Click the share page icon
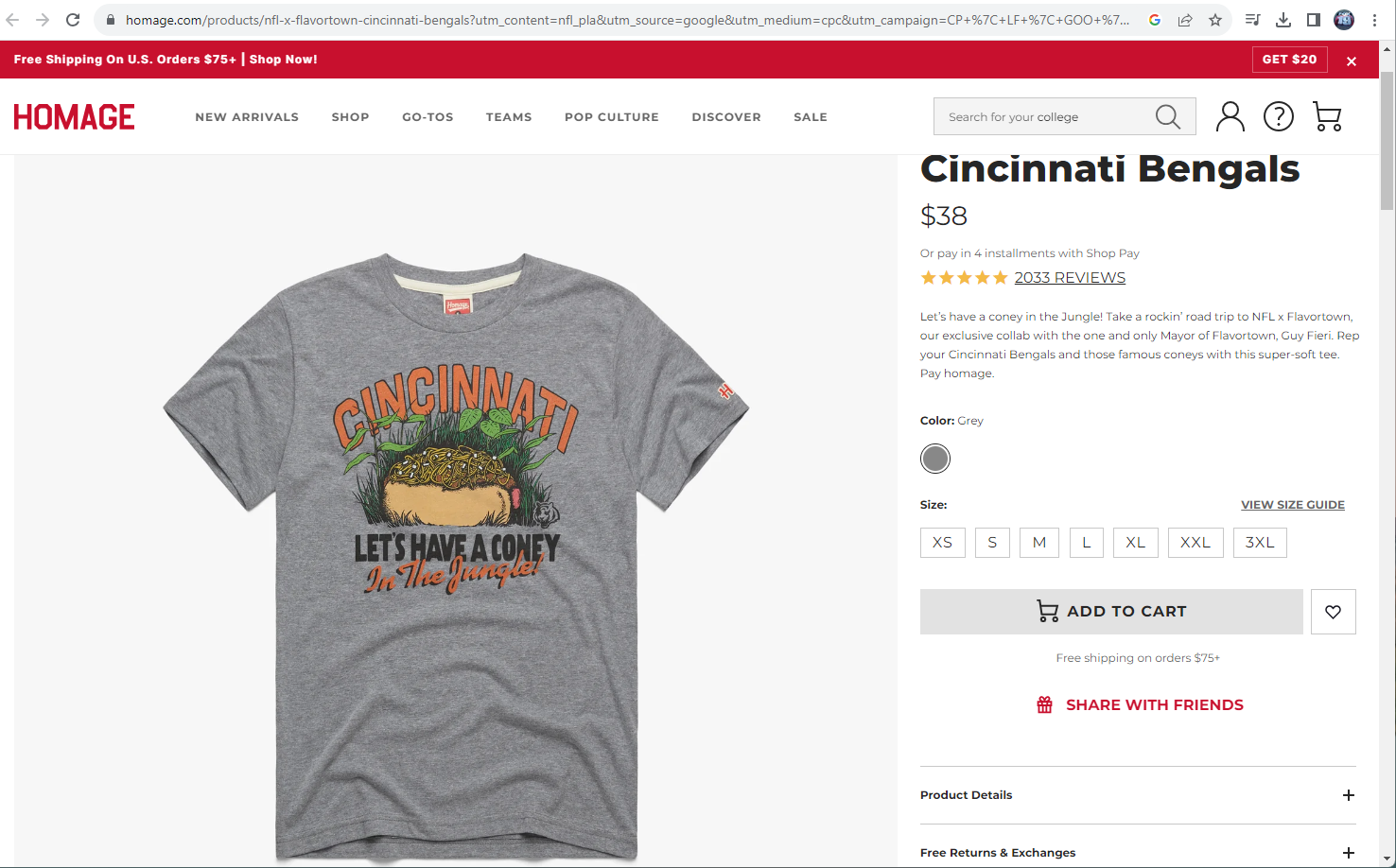The image size is (1396, 868). coord(1185,20)
